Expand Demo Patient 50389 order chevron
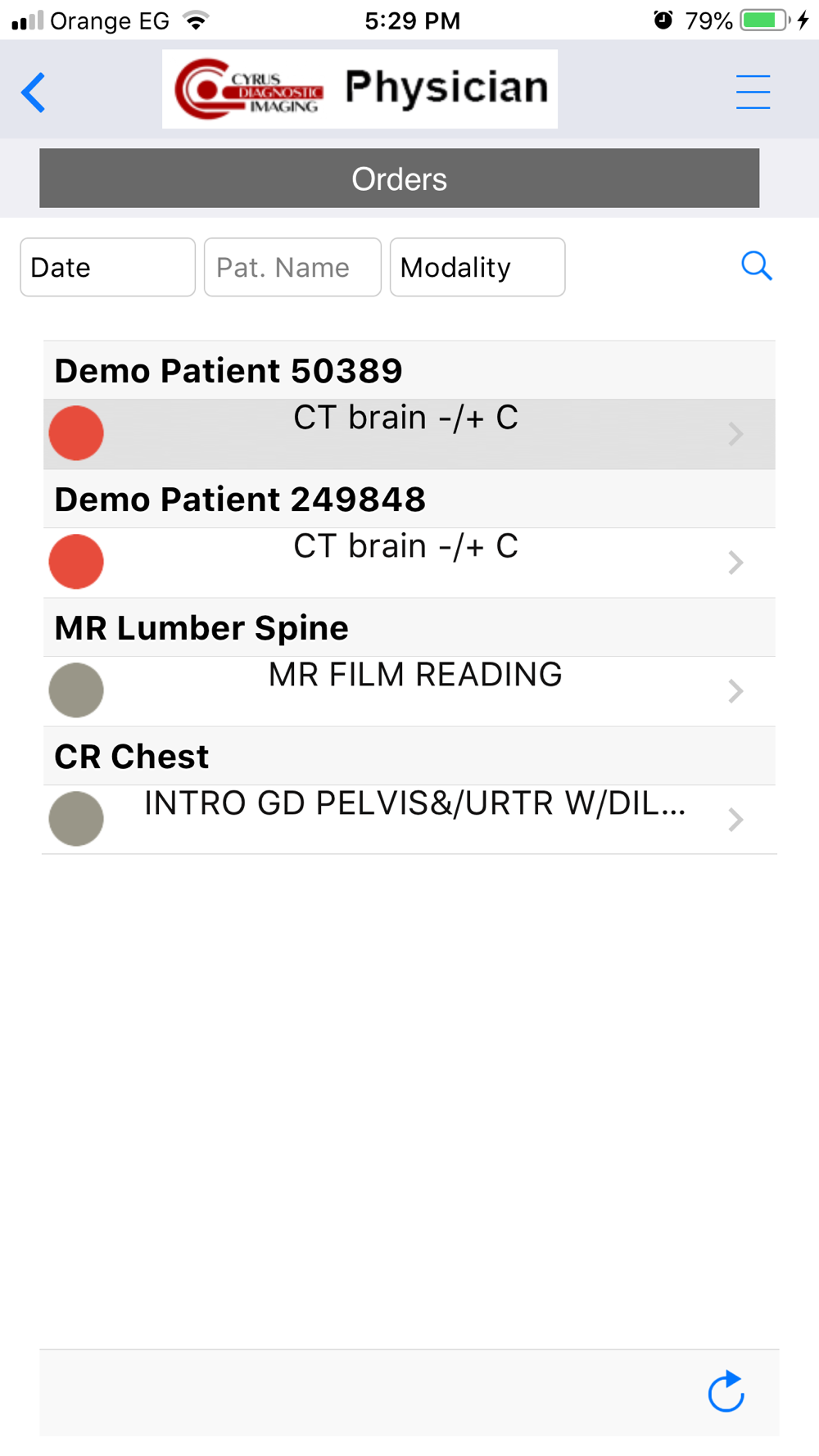 (x=735, y=434)
